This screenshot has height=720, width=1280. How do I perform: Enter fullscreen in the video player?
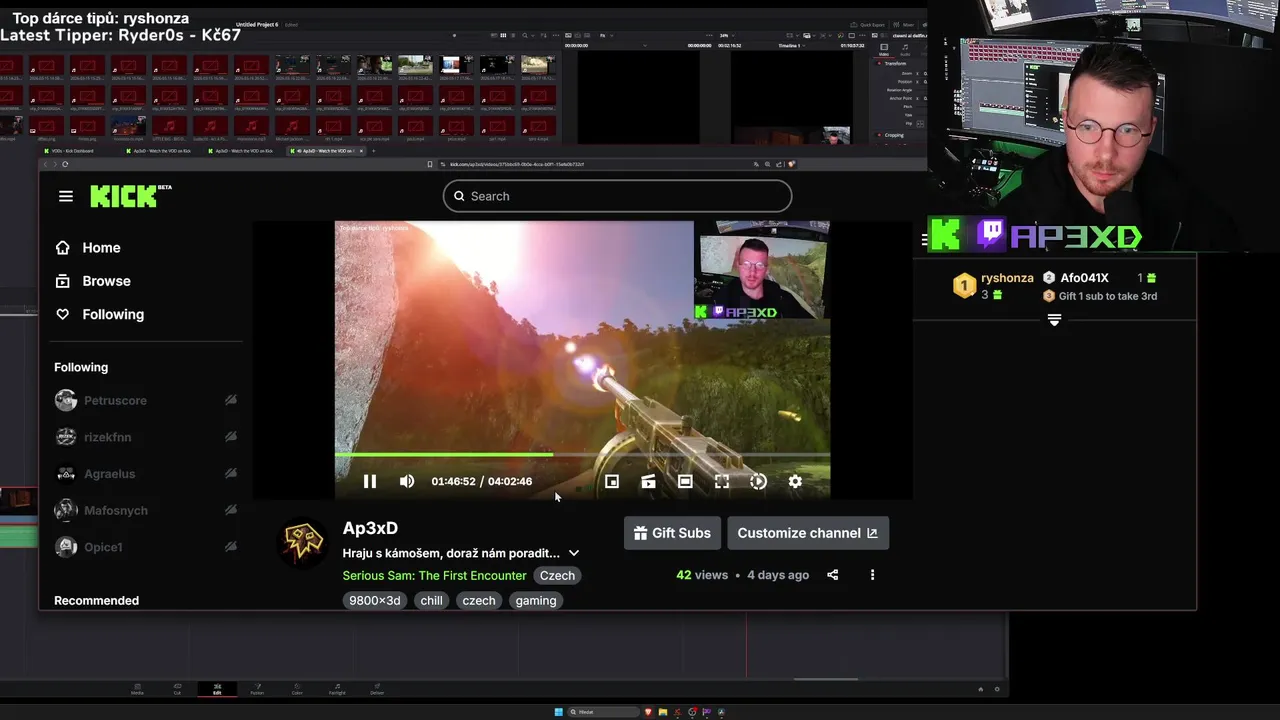point(722,481)
